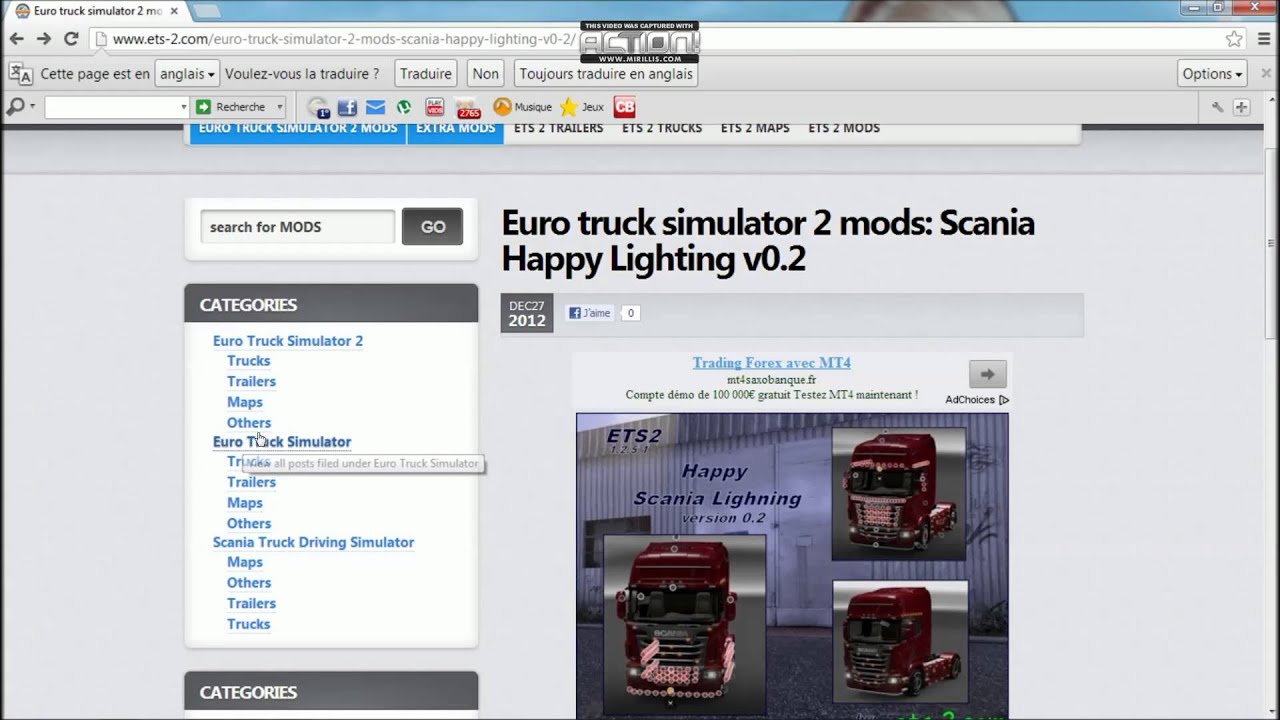Open Maps under Scania Truck Driving Simulator
This screenshot has width=1280, height=720.
[x=245, y=562]
